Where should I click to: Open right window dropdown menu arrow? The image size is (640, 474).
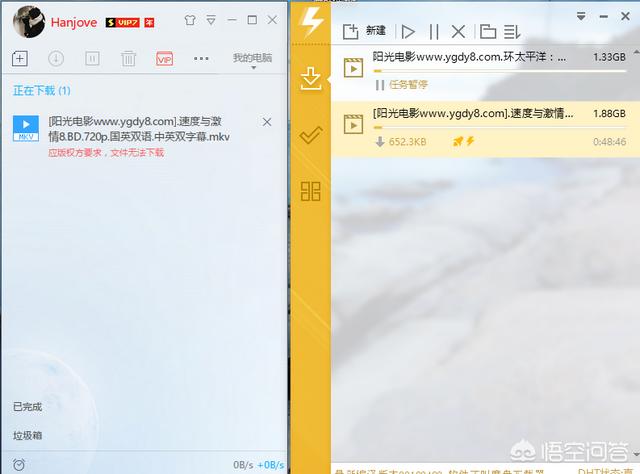pyautogui.click(x=581, y=17)
